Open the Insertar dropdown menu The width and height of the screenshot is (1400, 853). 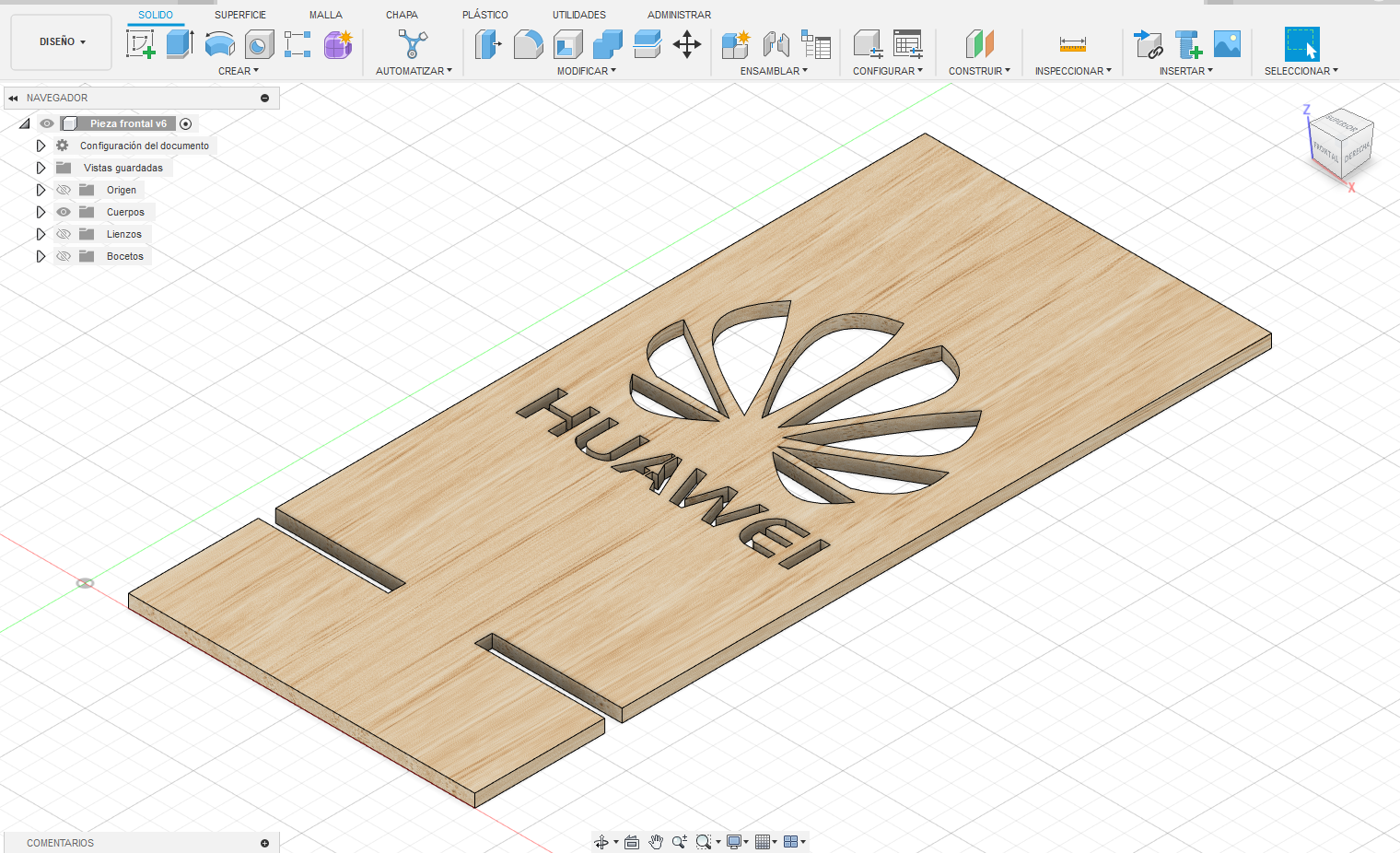click(1186, 71)
